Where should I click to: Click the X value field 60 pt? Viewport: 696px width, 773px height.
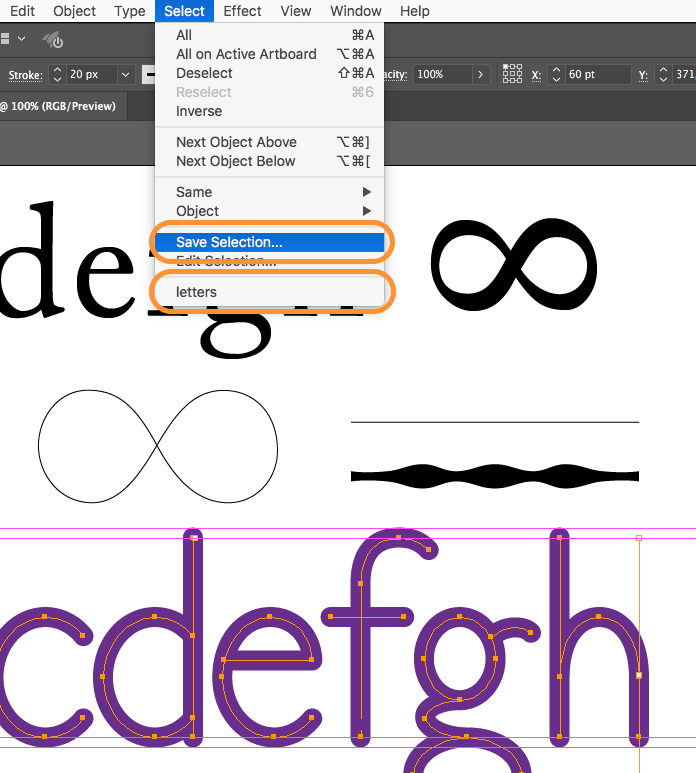coord(597,74)
